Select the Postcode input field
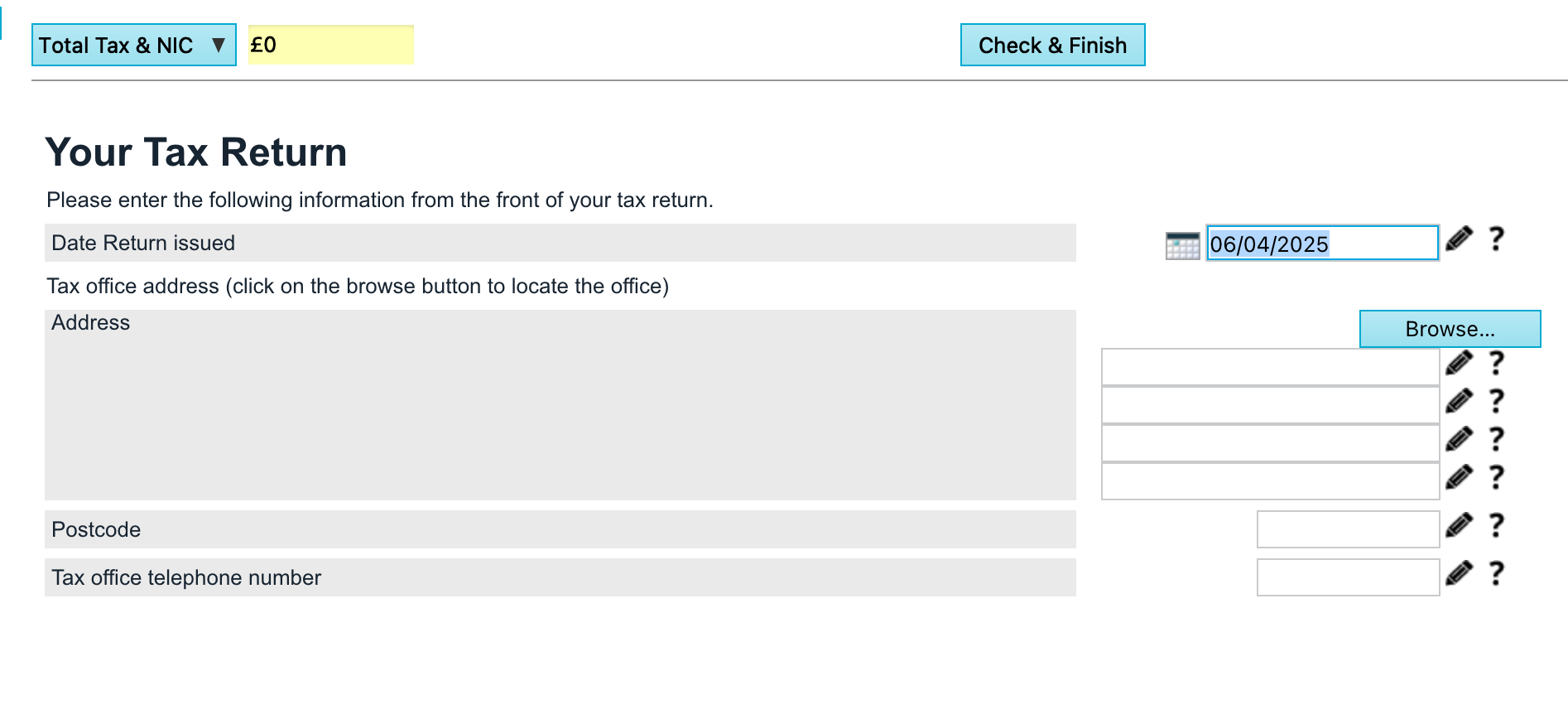1568x719 pixels. pyautogui.click(x=1348, y=529)
